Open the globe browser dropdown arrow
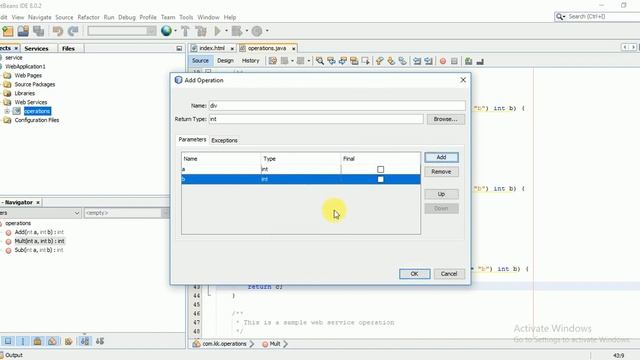640x360 pixels. point(176,31)
